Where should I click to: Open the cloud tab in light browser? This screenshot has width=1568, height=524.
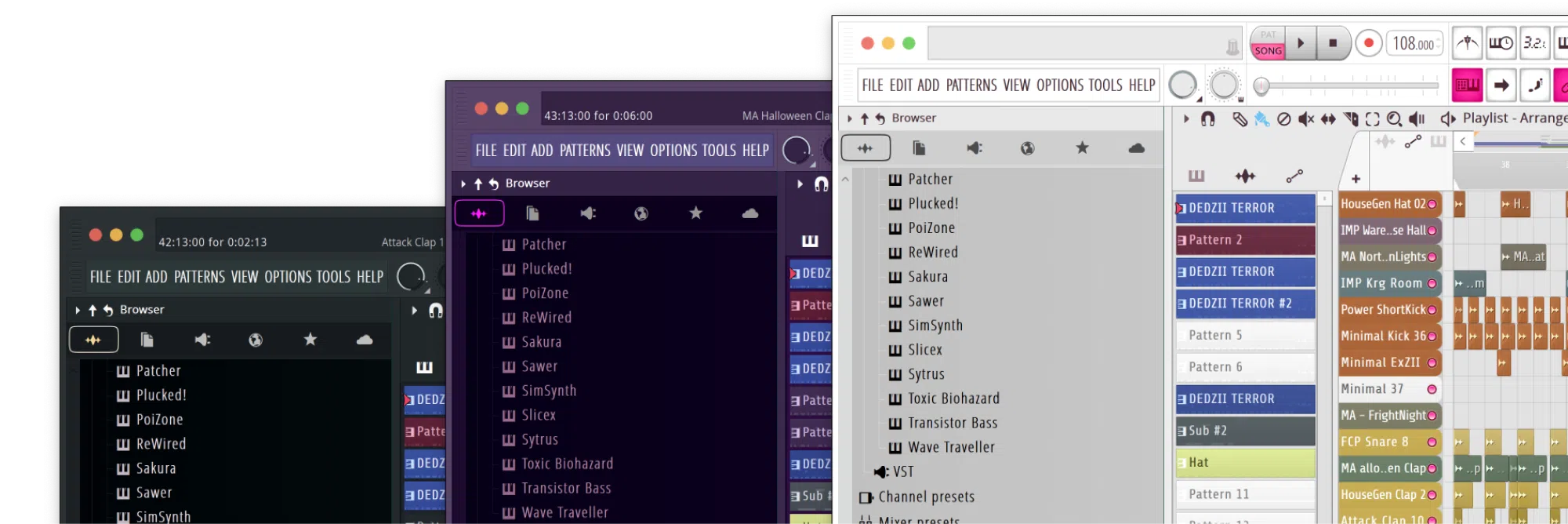[1136, 147]
